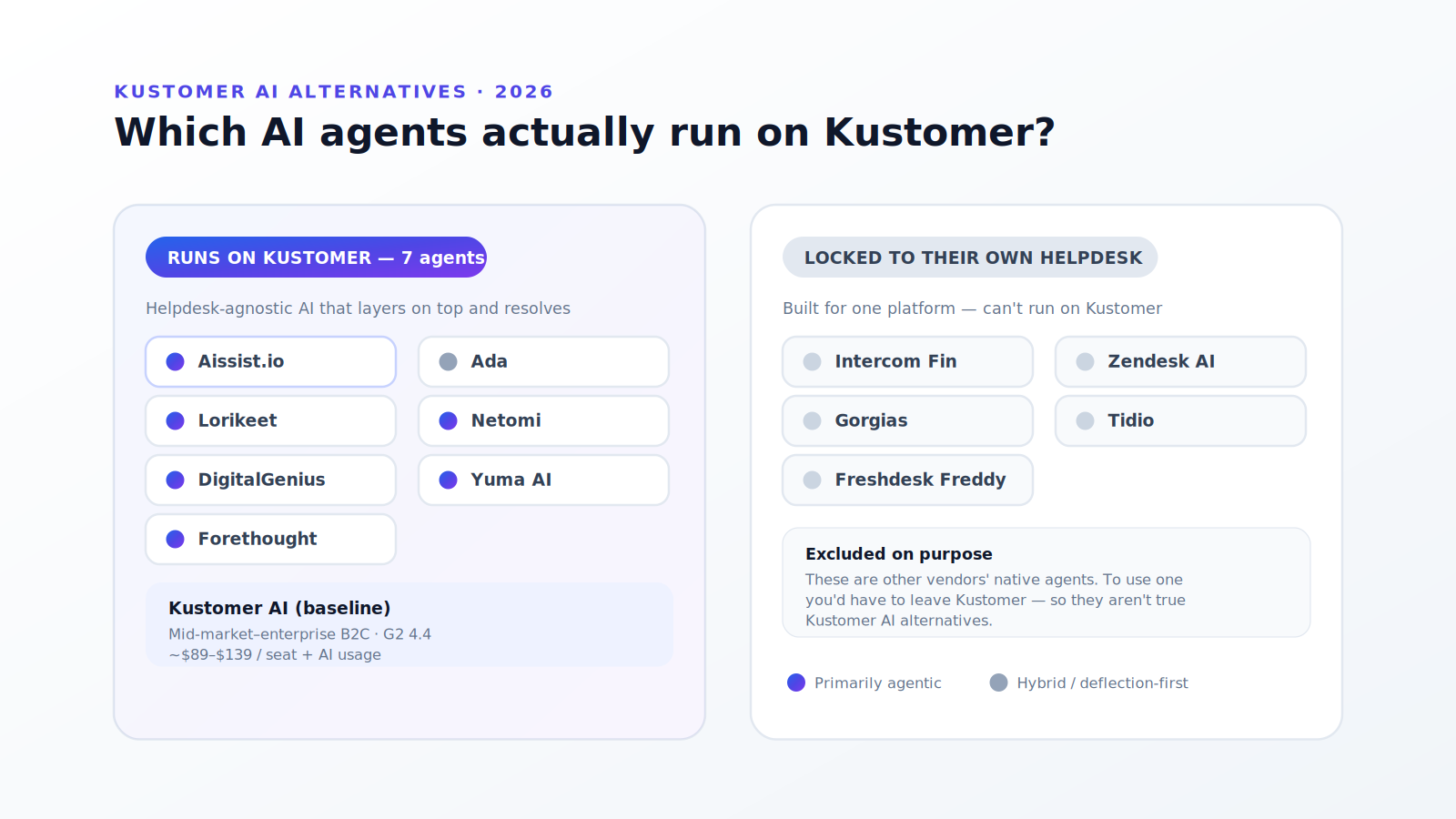The image size is (1456, 819).
Task: Click the Primarily agentic legend dot
Action: (x=796, y=682)
